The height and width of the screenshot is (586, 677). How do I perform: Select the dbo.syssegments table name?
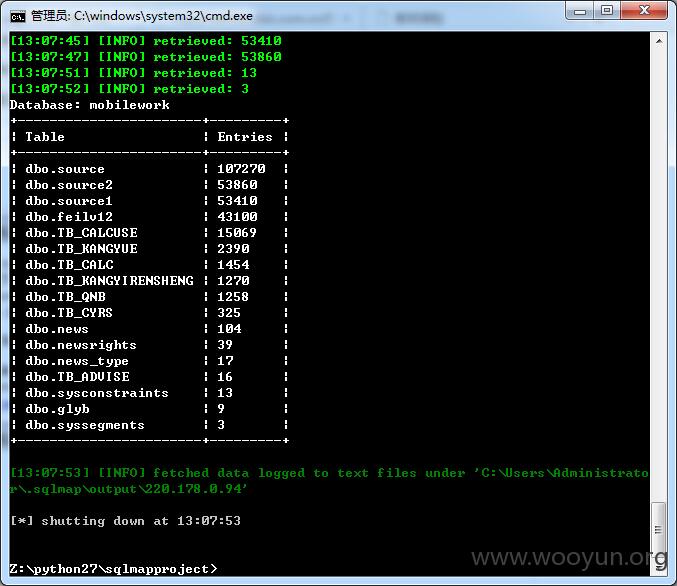85,425
